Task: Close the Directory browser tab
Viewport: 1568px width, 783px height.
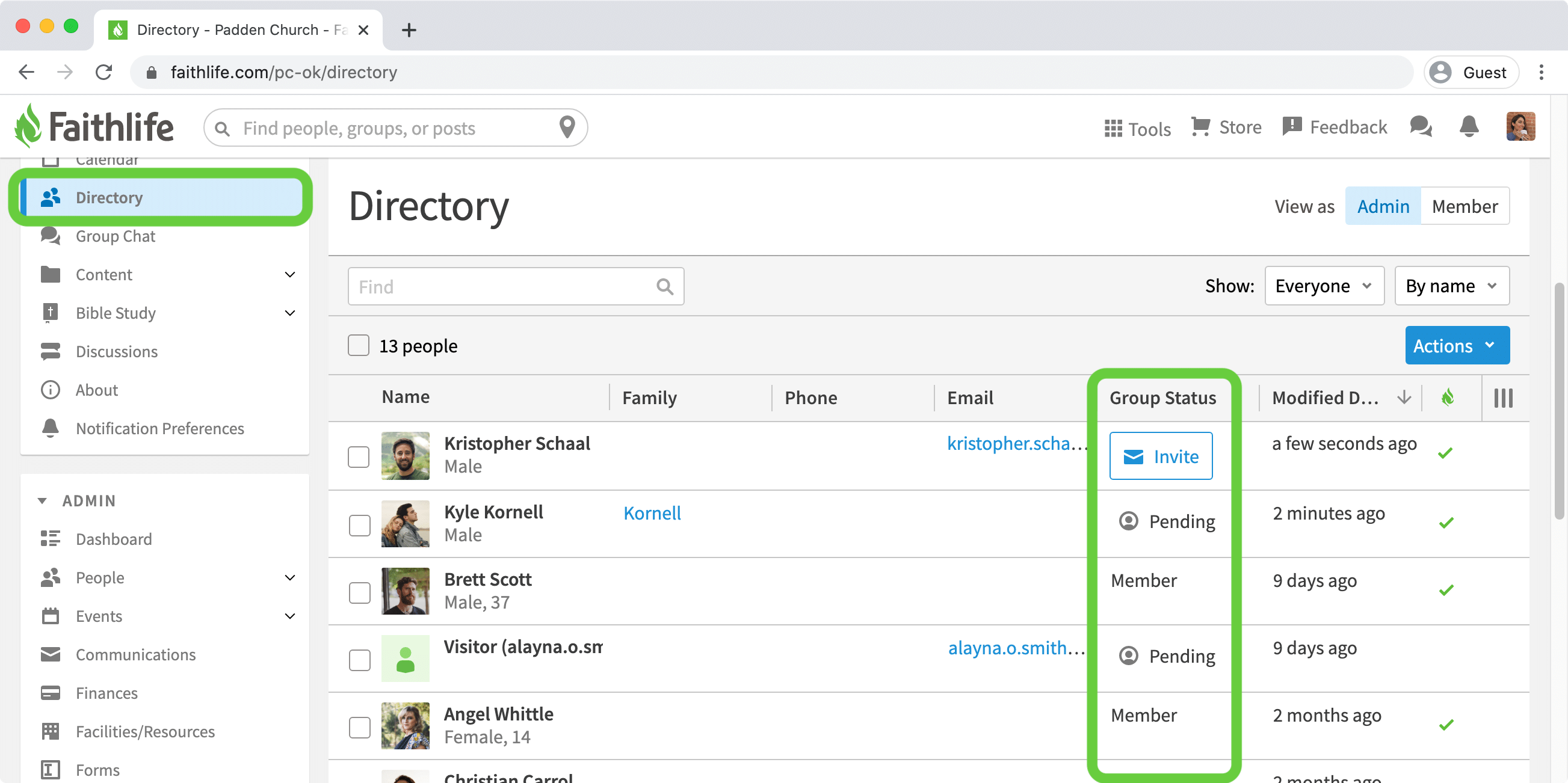Action: pyautogui.click(x=363, y=30)
